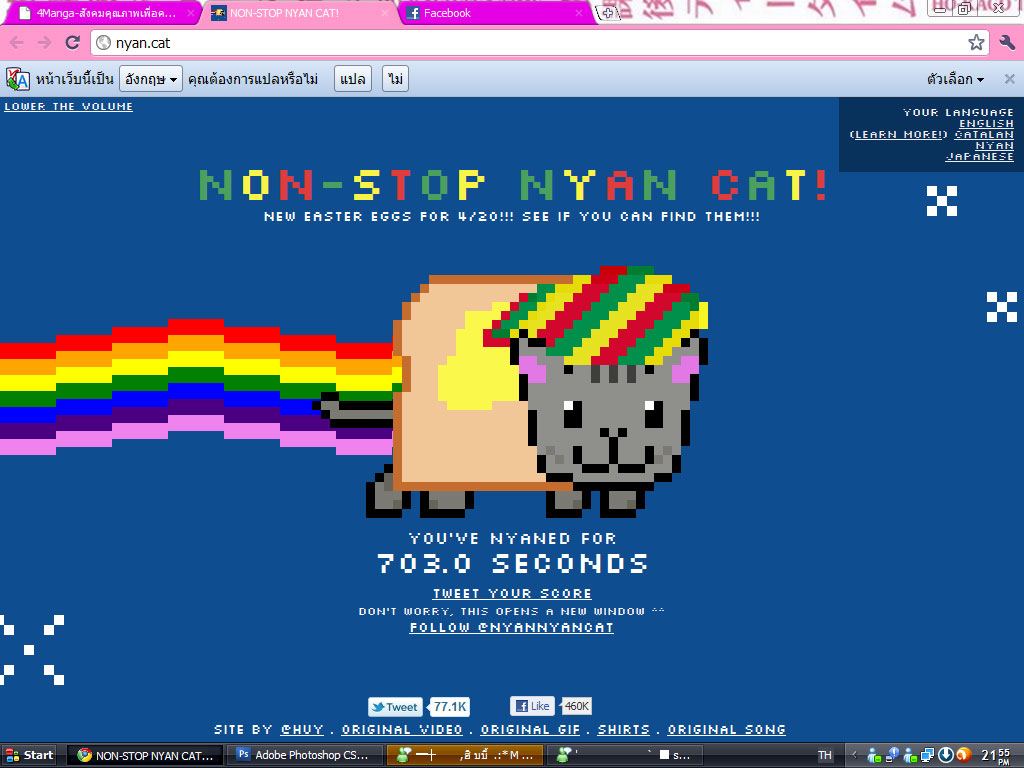Click the แปล translate button
The height and width of the screenshot is (768, 1024).
(353, 79)
